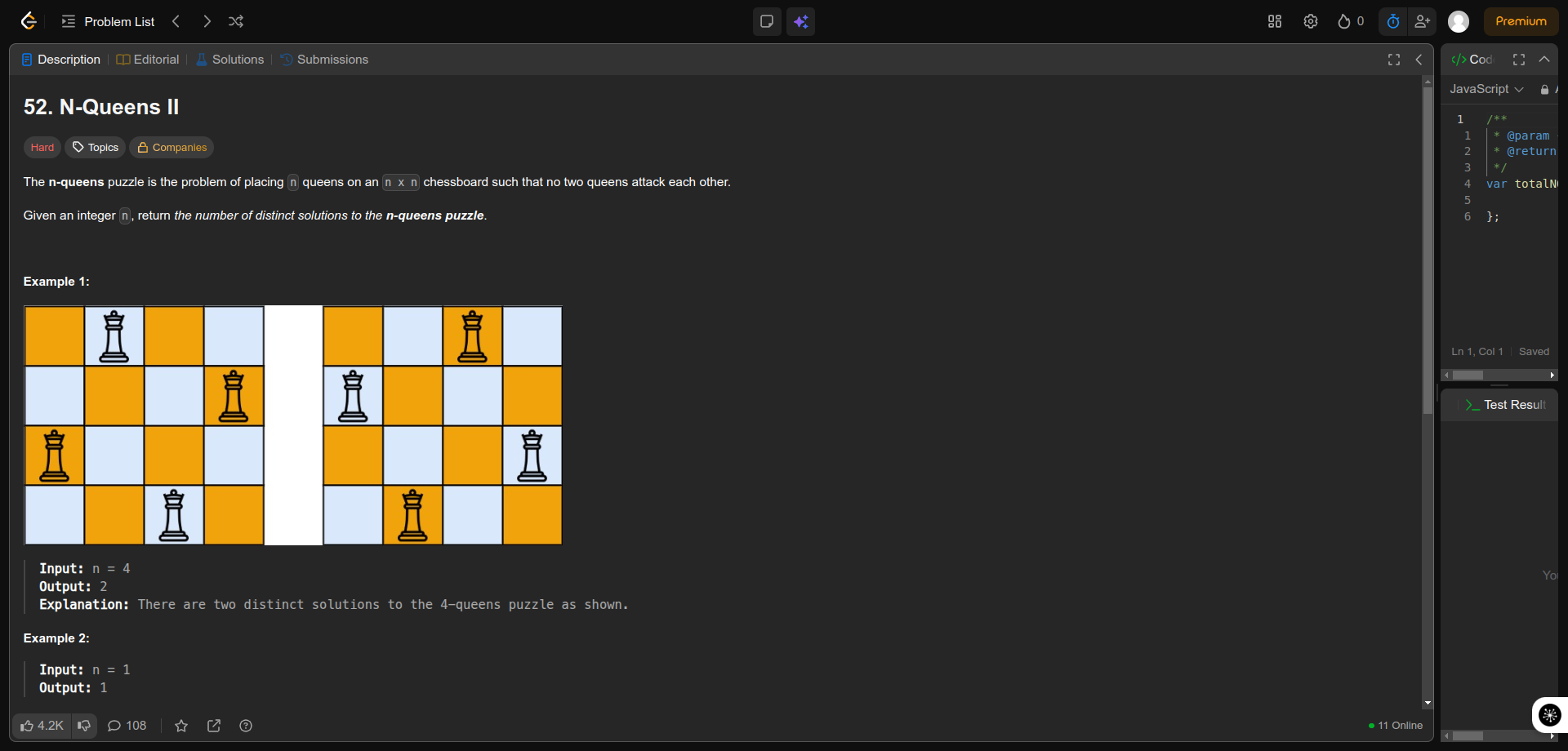Open the JavaScript language dropdown
This screenshot has height=751, width=1568.
[1486, 89]
